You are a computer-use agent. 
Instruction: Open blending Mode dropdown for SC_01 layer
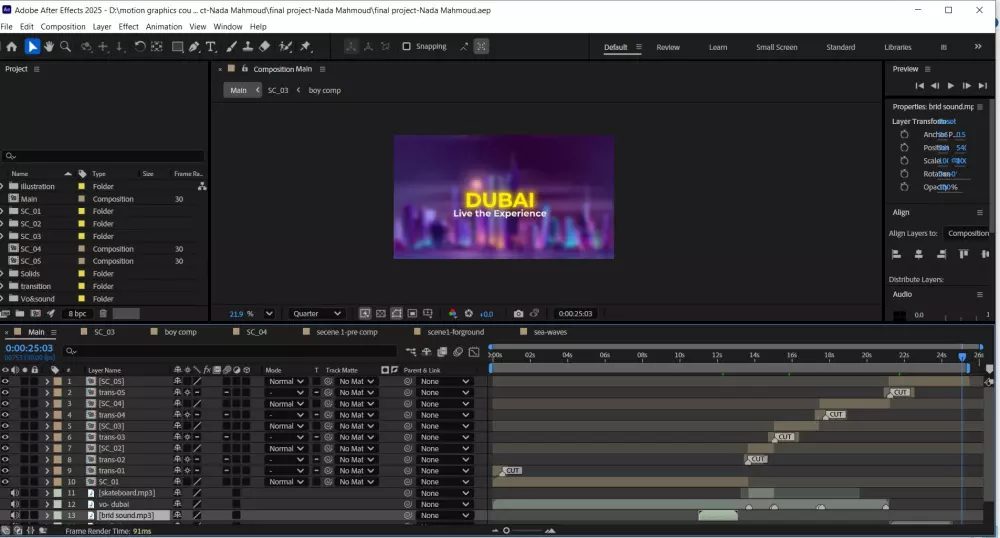(285, 482)
